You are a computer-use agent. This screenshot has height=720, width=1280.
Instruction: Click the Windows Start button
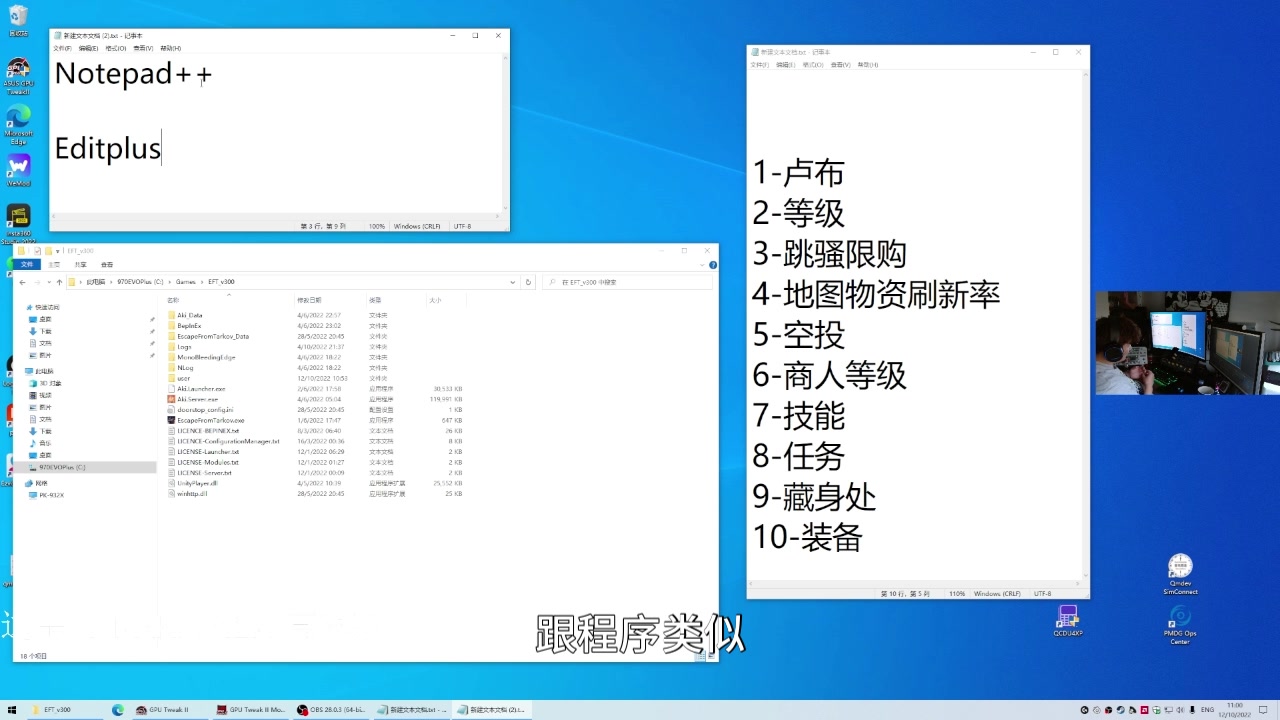click(12, 710)
